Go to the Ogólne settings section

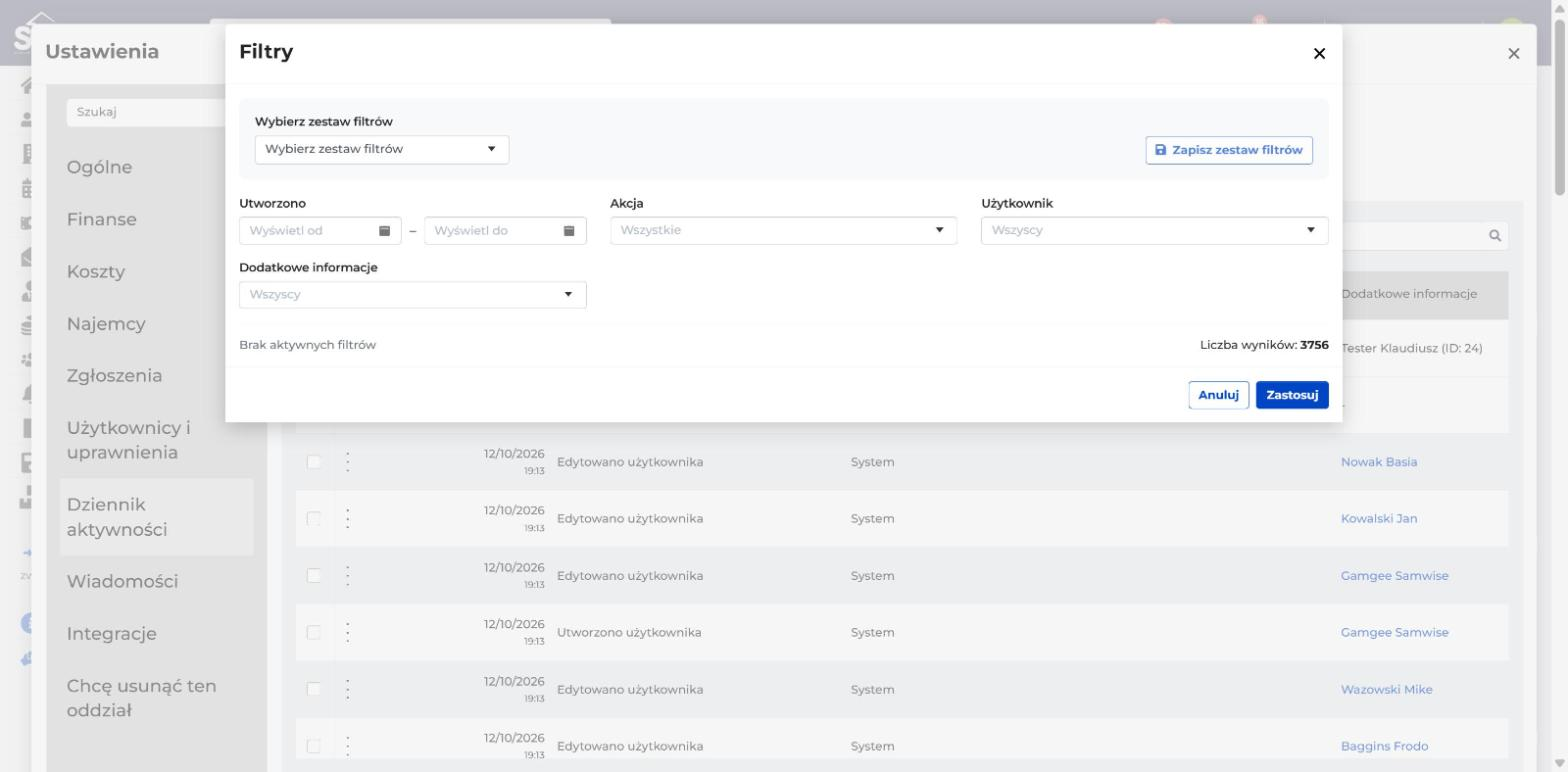tap(100, 167)
